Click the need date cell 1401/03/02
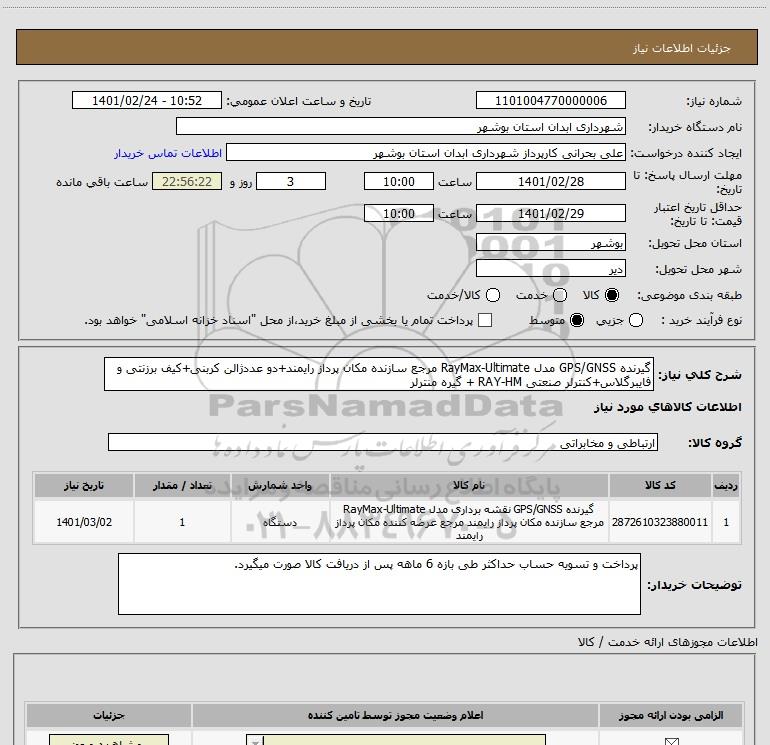Viewport: 770px width, 745px height. pyautogui.click(x=84, y=522)
